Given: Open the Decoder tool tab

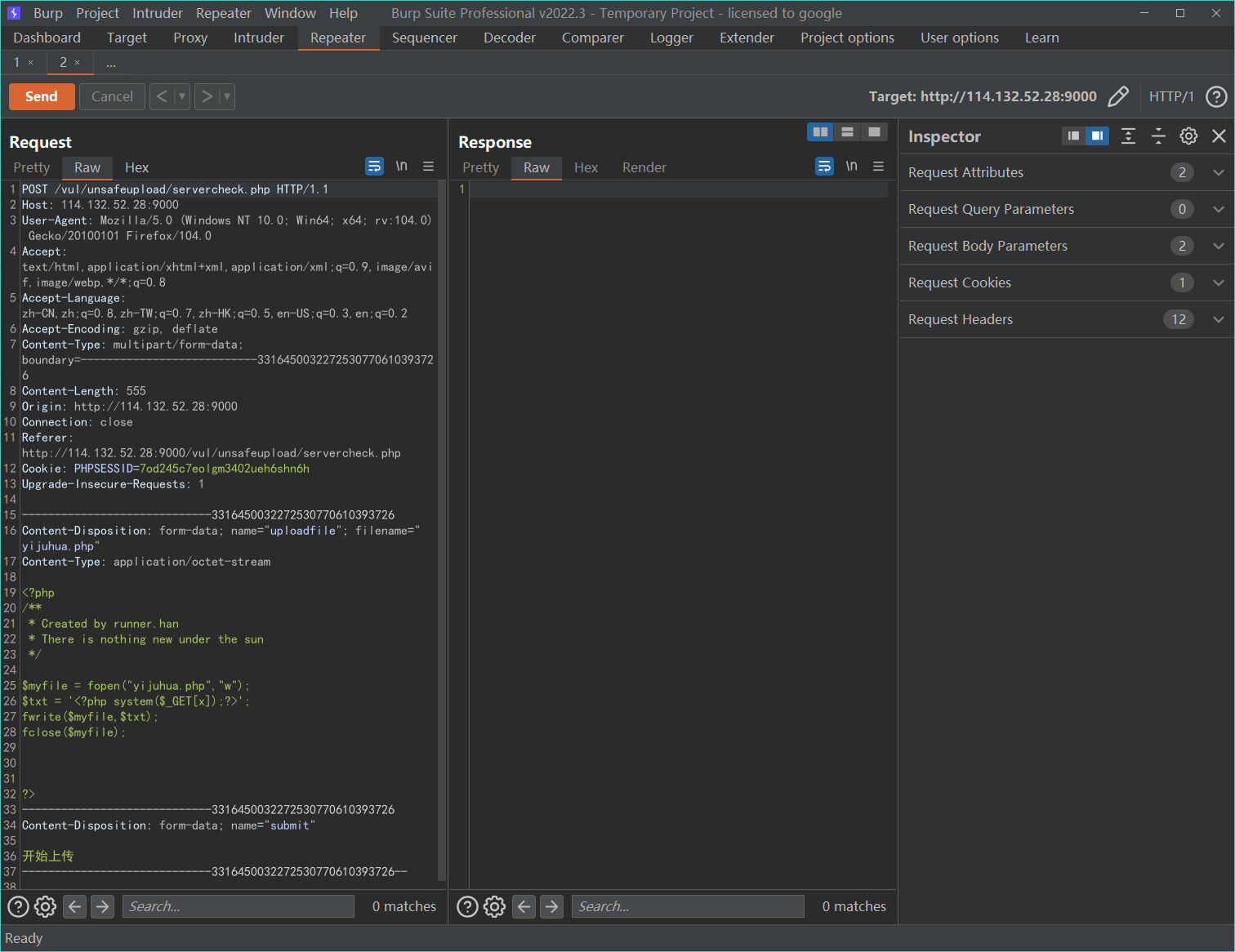Looking at the screenshot, I should coord(510,38).
